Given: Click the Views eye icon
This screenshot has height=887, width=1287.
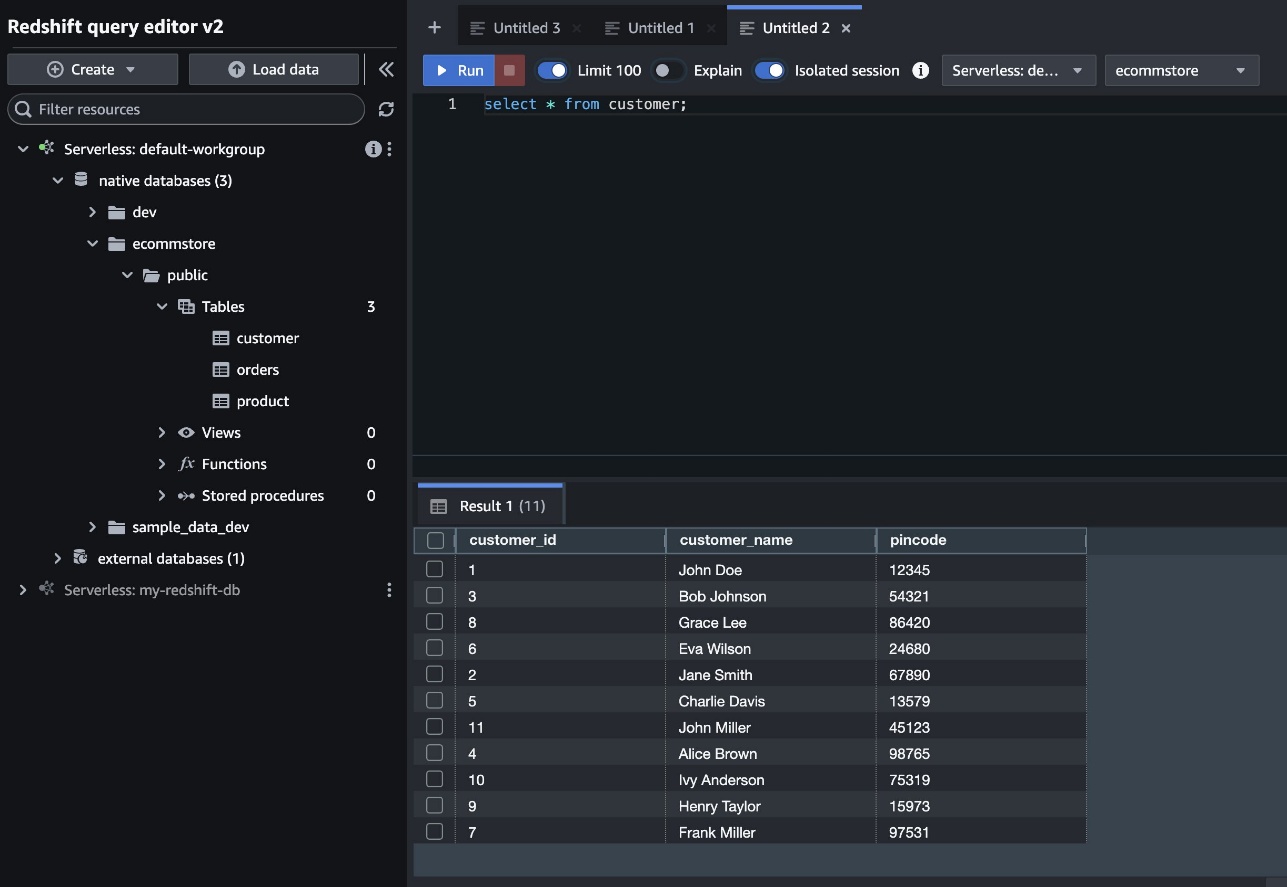Looking at the screenshot, I should click(x=186, y=432).
